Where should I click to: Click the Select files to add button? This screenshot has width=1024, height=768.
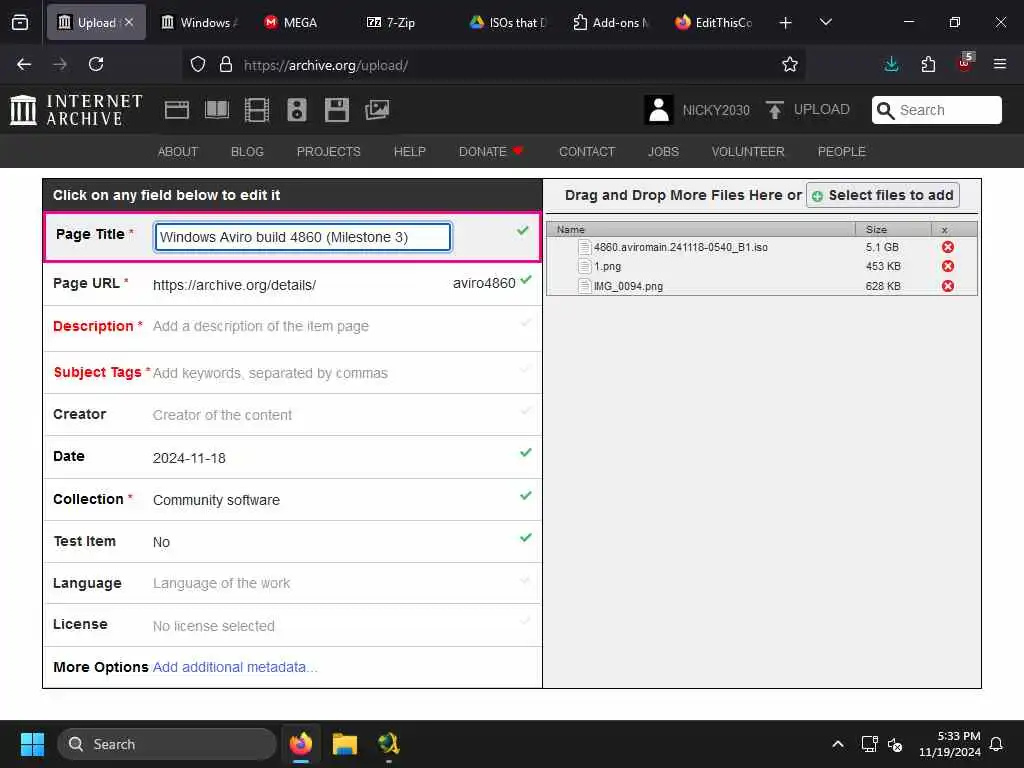[x=882, y=195]
